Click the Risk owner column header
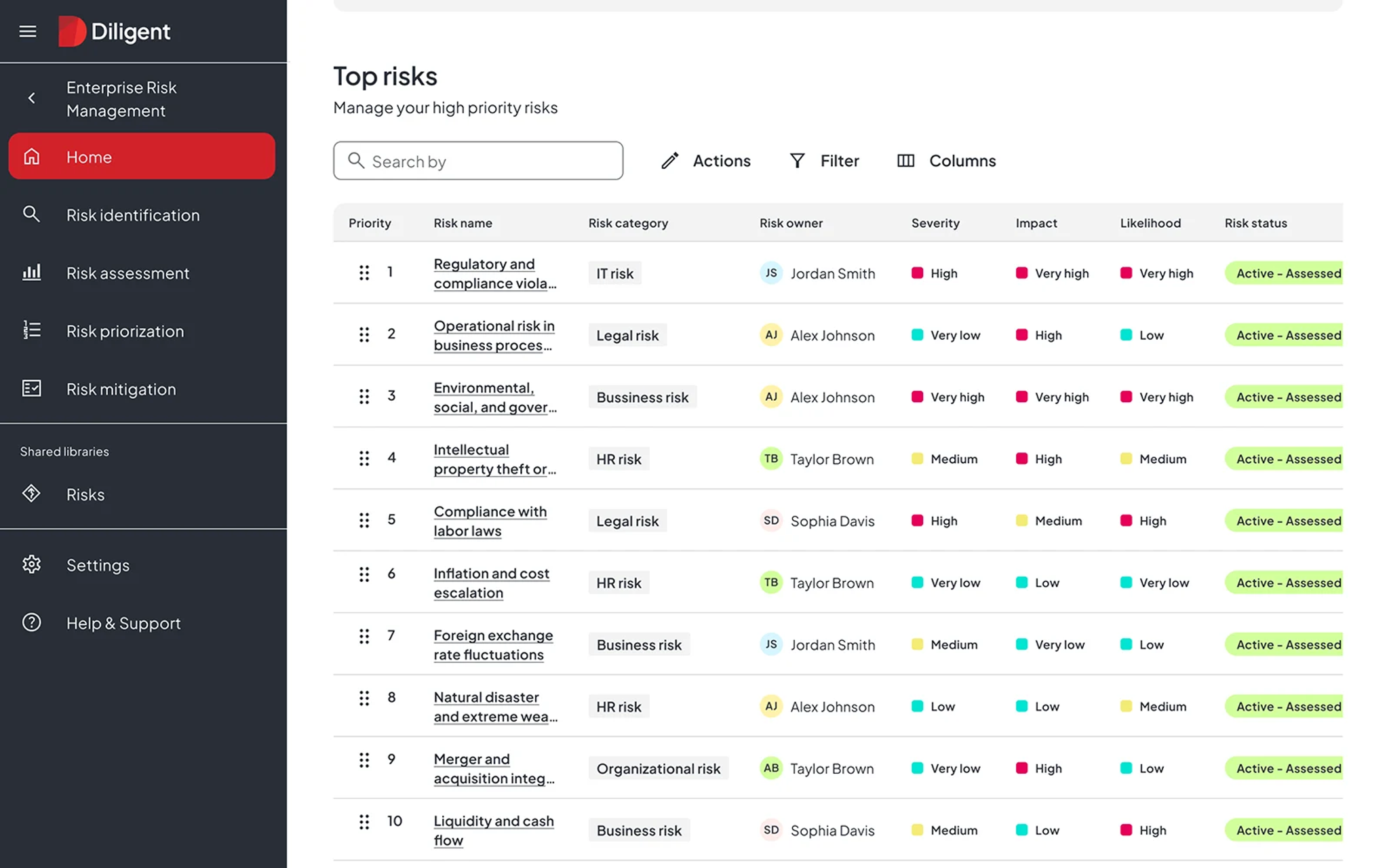 click(791, 223)
